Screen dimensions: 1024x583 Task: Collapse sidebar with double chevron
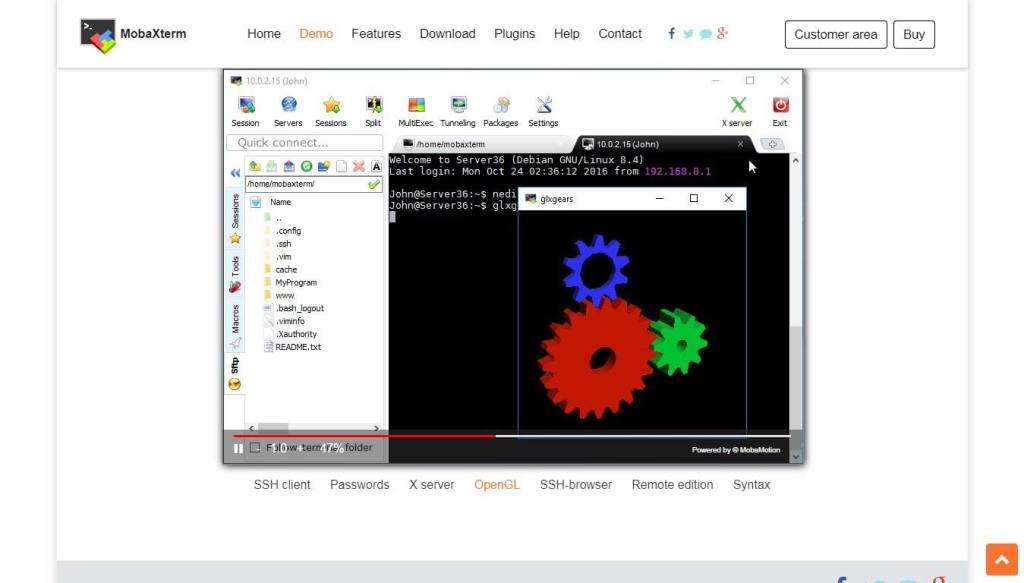tap(235, 173)
